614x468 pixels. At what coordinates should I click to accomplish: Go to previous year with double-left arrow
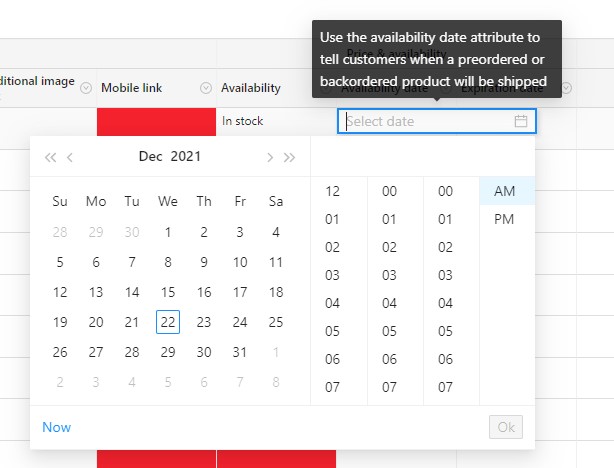pyautogui.click(x=50, y=157)
